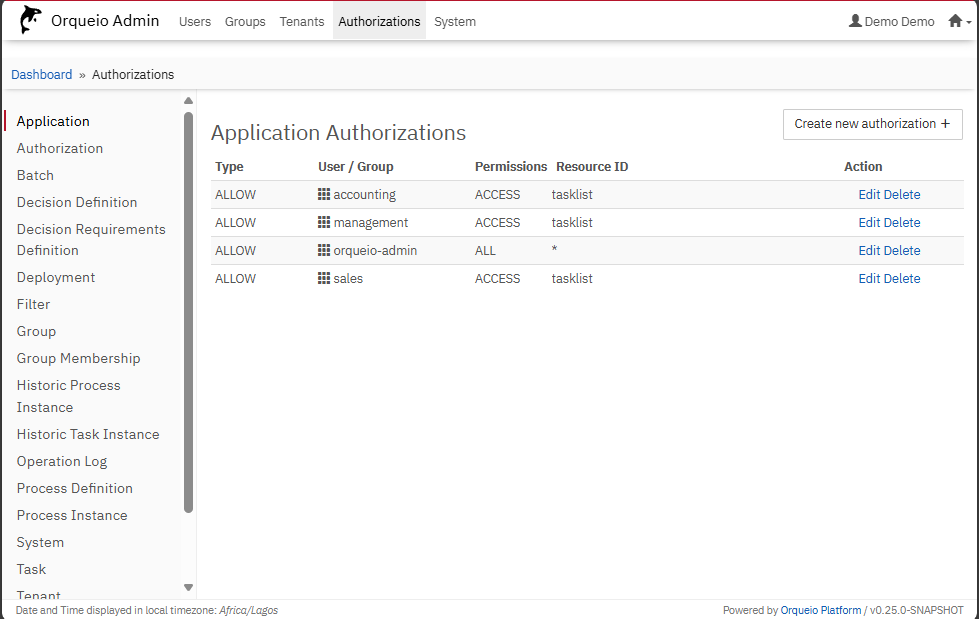Open the Tenants navigation item

pos(301,21)
